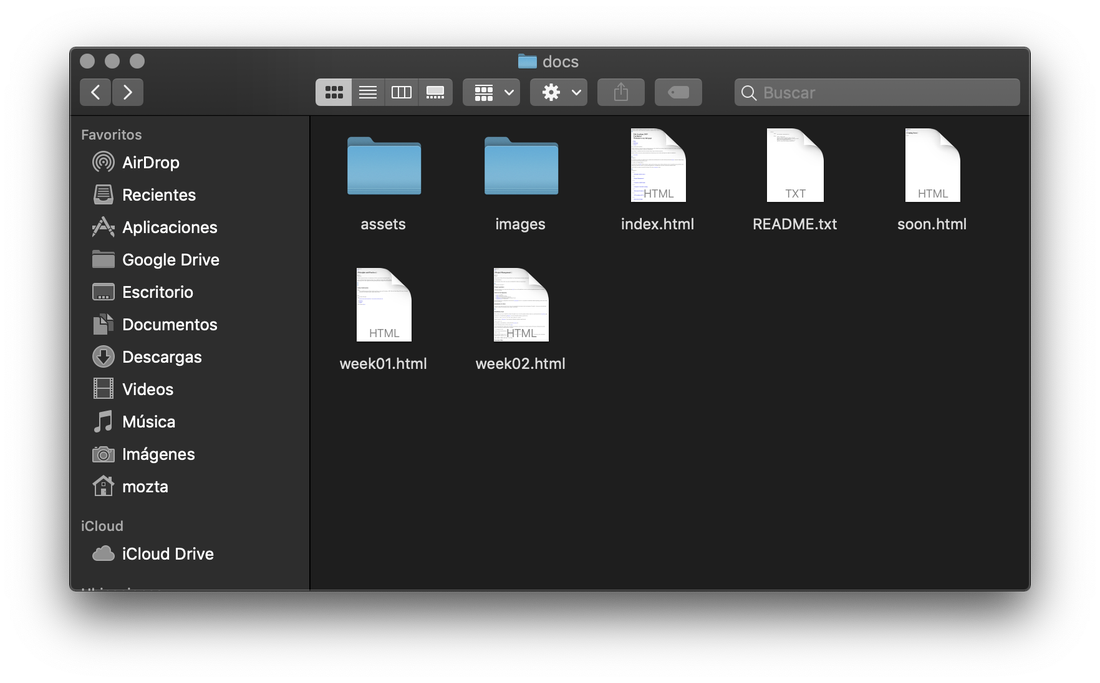Click the week01.html file name
1100x683 pixels.
[x=383, y=363]
